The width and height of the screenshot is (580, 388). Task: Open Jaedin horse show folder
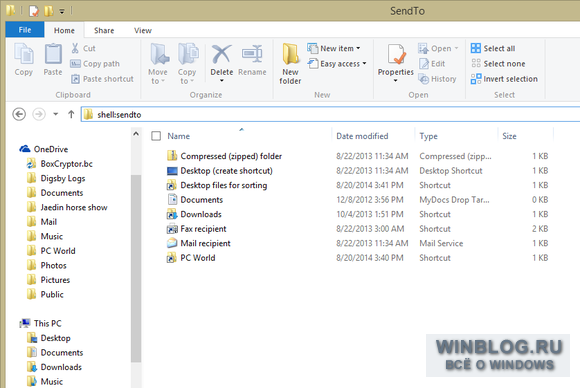[68, 208]
